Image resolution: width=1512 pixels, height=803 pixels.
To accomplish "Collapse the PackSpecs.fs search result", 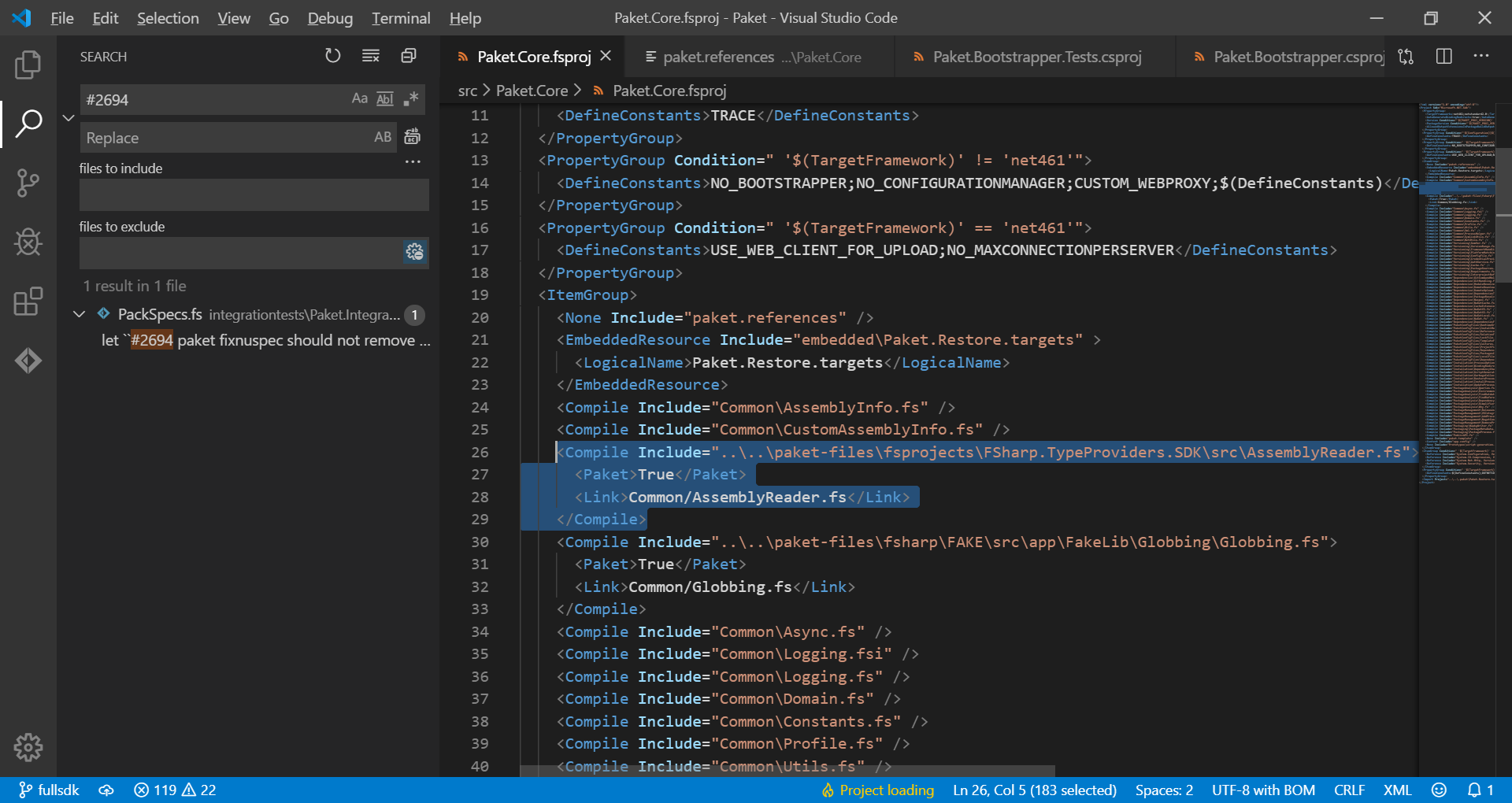I will pos(79,314).
